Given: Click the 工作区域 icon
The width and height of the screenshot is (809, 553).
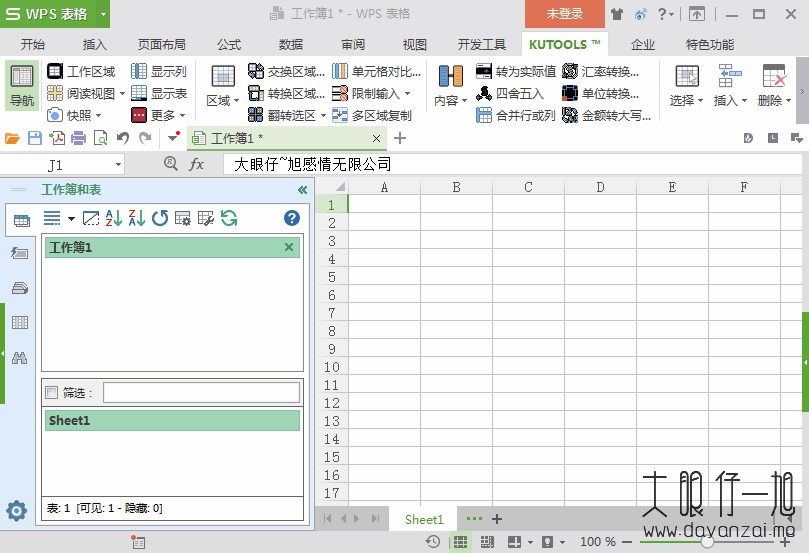Looking at the screenshot, I should click(x=55, y=71).
